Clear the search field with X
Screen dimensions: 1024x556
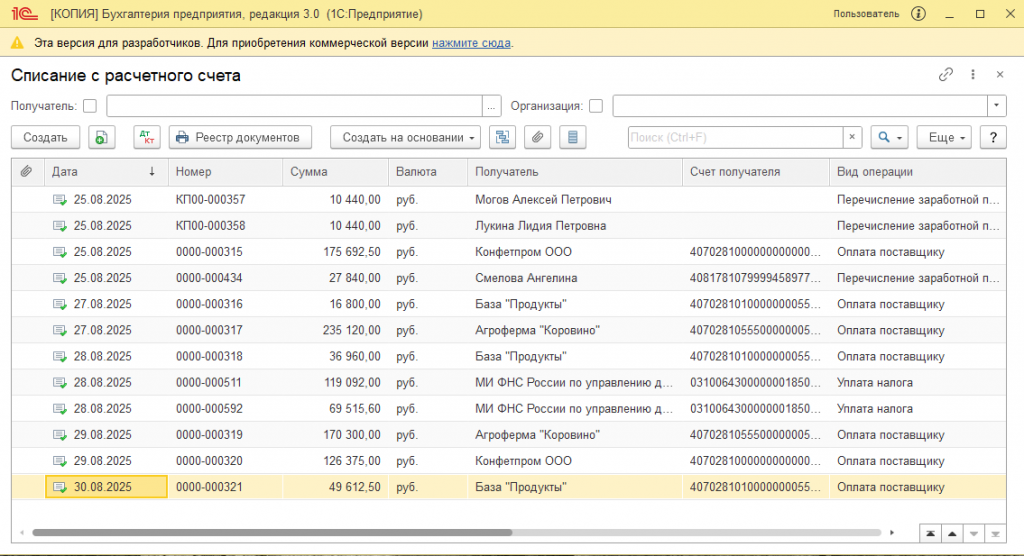pos(852,137)
